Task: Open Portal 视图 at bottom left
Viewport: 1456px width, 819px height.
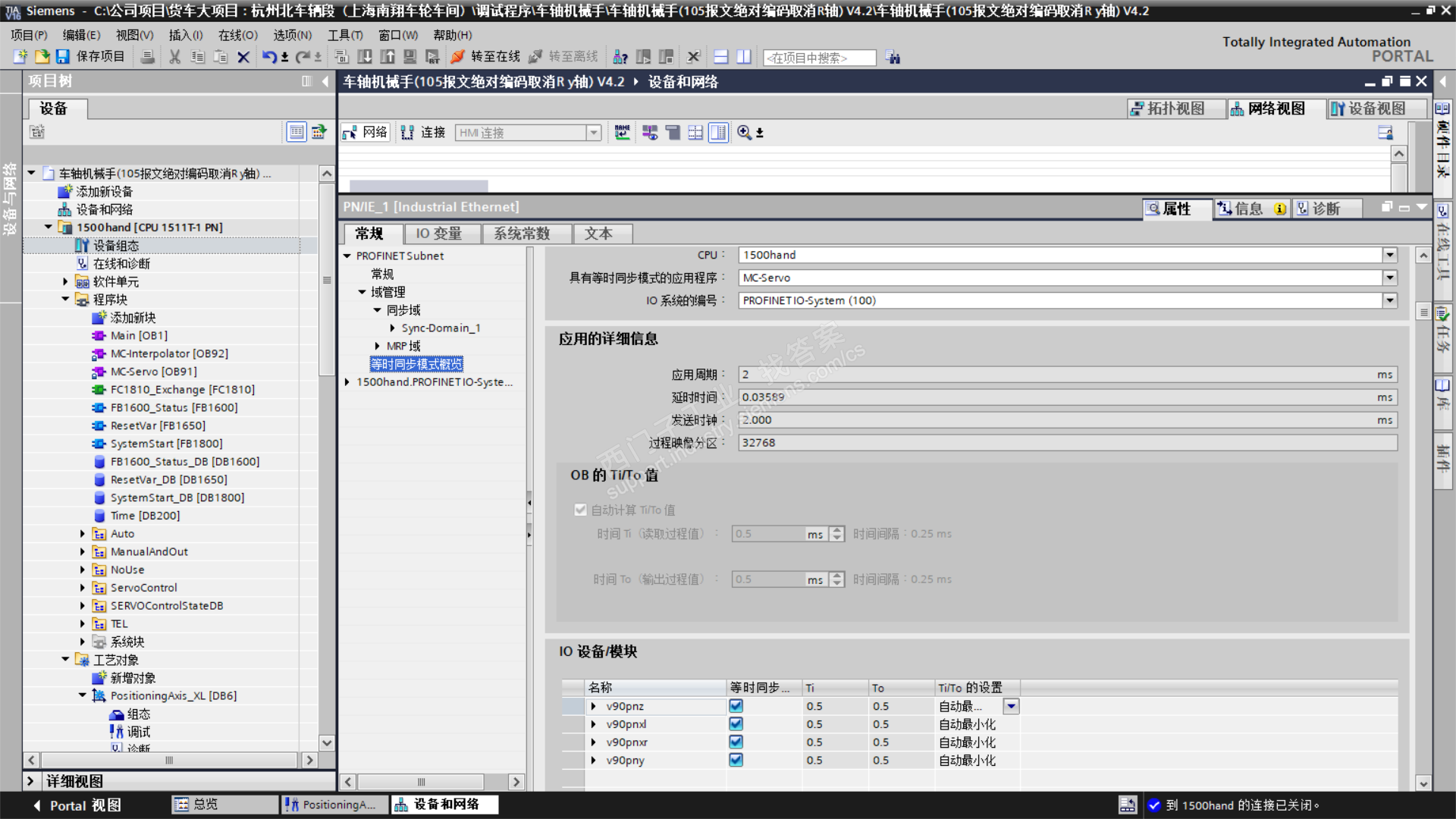Action: [x=77, y=805]
